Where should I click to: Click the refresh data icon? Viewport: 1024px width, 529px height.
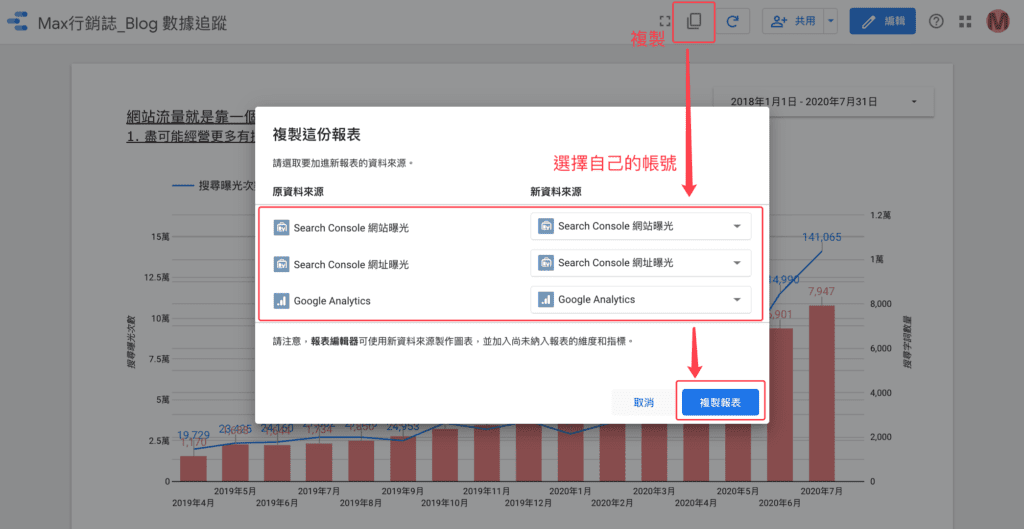click(x=731, y=21)
